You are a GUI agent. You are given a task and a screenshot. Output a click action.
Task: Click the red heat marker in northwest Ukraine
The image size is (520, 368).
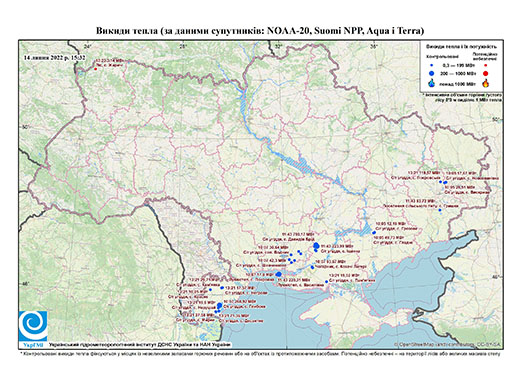pos(95,69)
